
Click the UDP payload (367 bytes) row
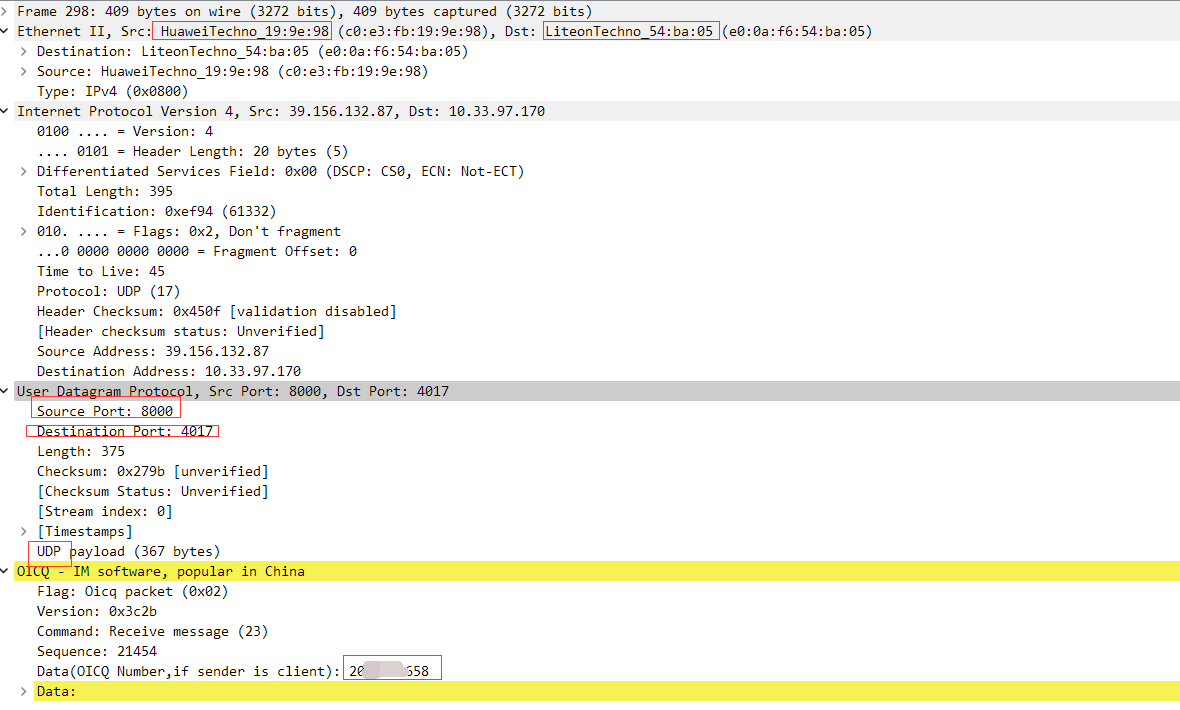[x=128, y=551]
